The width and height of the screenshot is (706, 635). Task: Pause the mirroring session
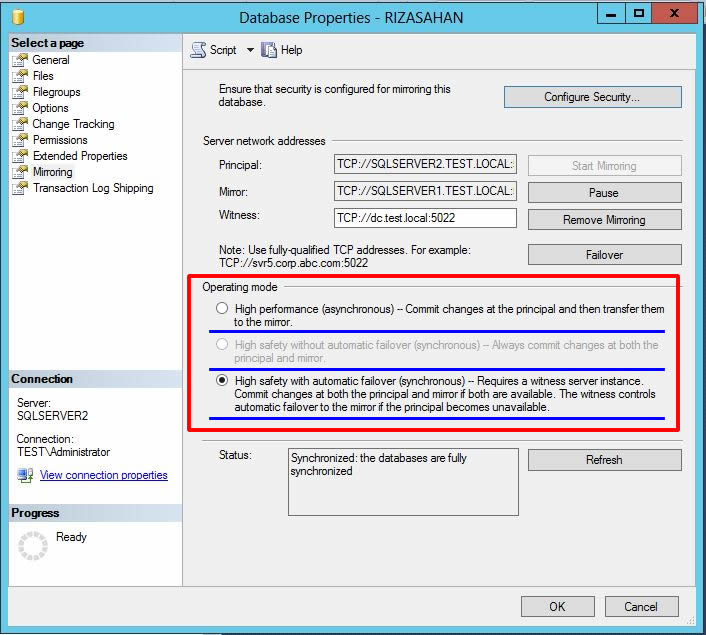coord(604,192)
